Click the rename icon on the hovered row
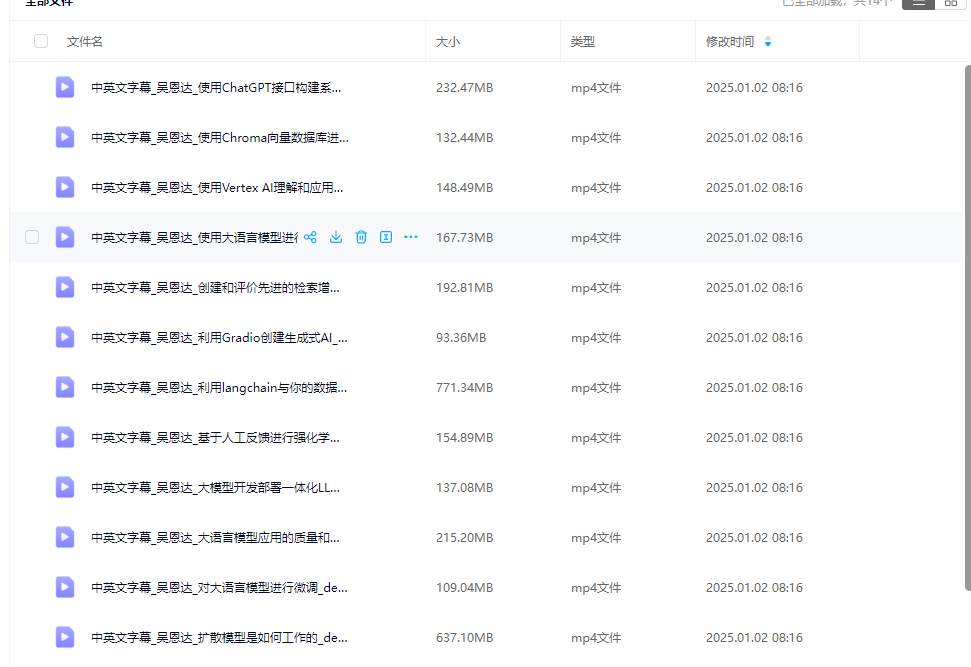 tap(386, 237)
